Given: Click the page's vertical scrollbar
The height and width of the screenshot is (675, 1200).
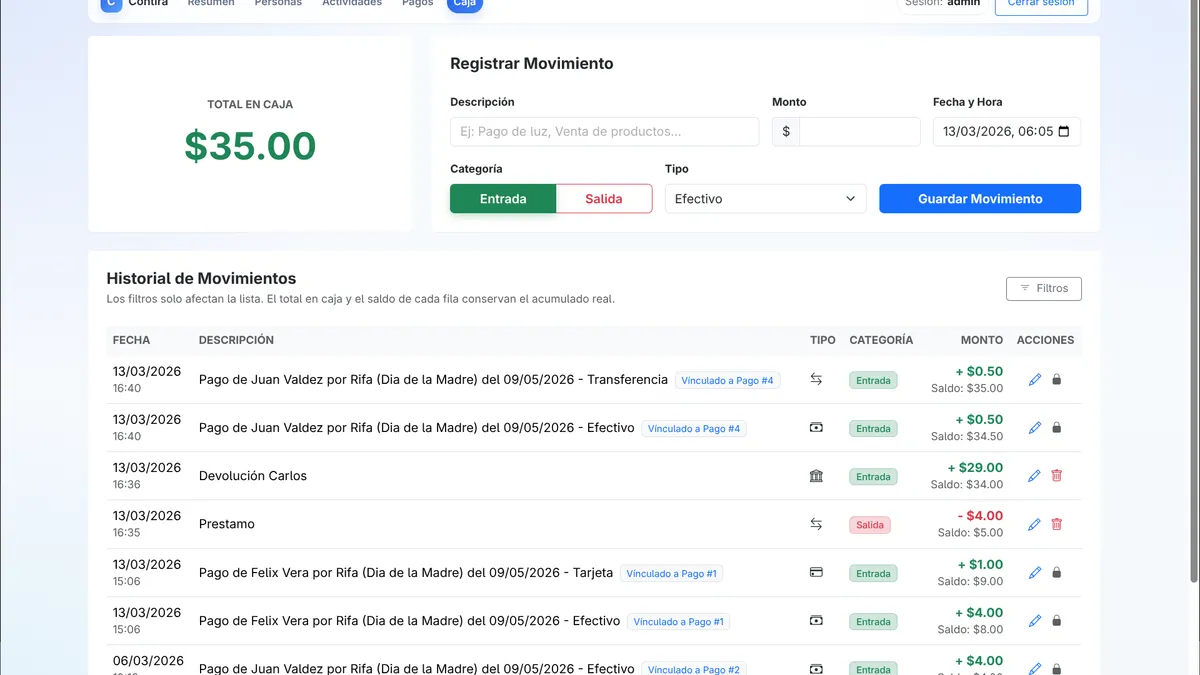Looking at the screenshot, I should pyautogui.click(x=1194, y=300).
